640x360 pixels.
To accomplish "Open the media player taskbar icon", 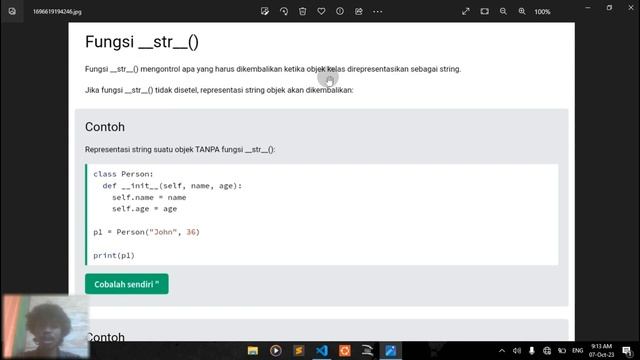I will (276, 351).
